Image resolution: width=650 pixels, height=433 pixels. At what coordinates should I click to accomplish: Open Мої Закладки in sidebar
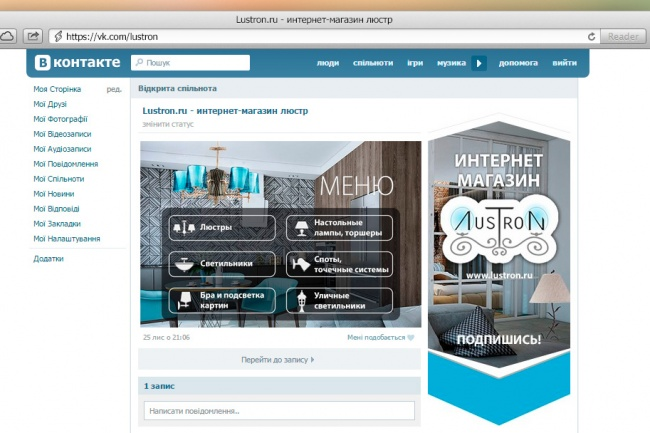pyautogui.click(x=57, y=224)
